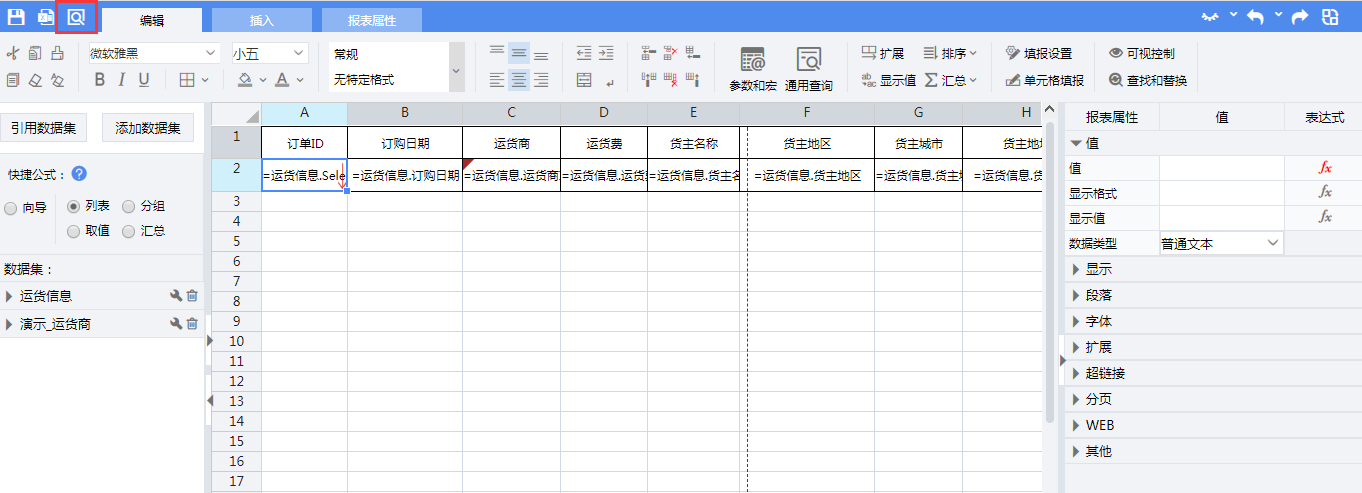Image resolution: width=1362 pixels, height=493 pixels.
Task: Delete the 运货信息 dataset with trash icon
Action: [192, 296]
